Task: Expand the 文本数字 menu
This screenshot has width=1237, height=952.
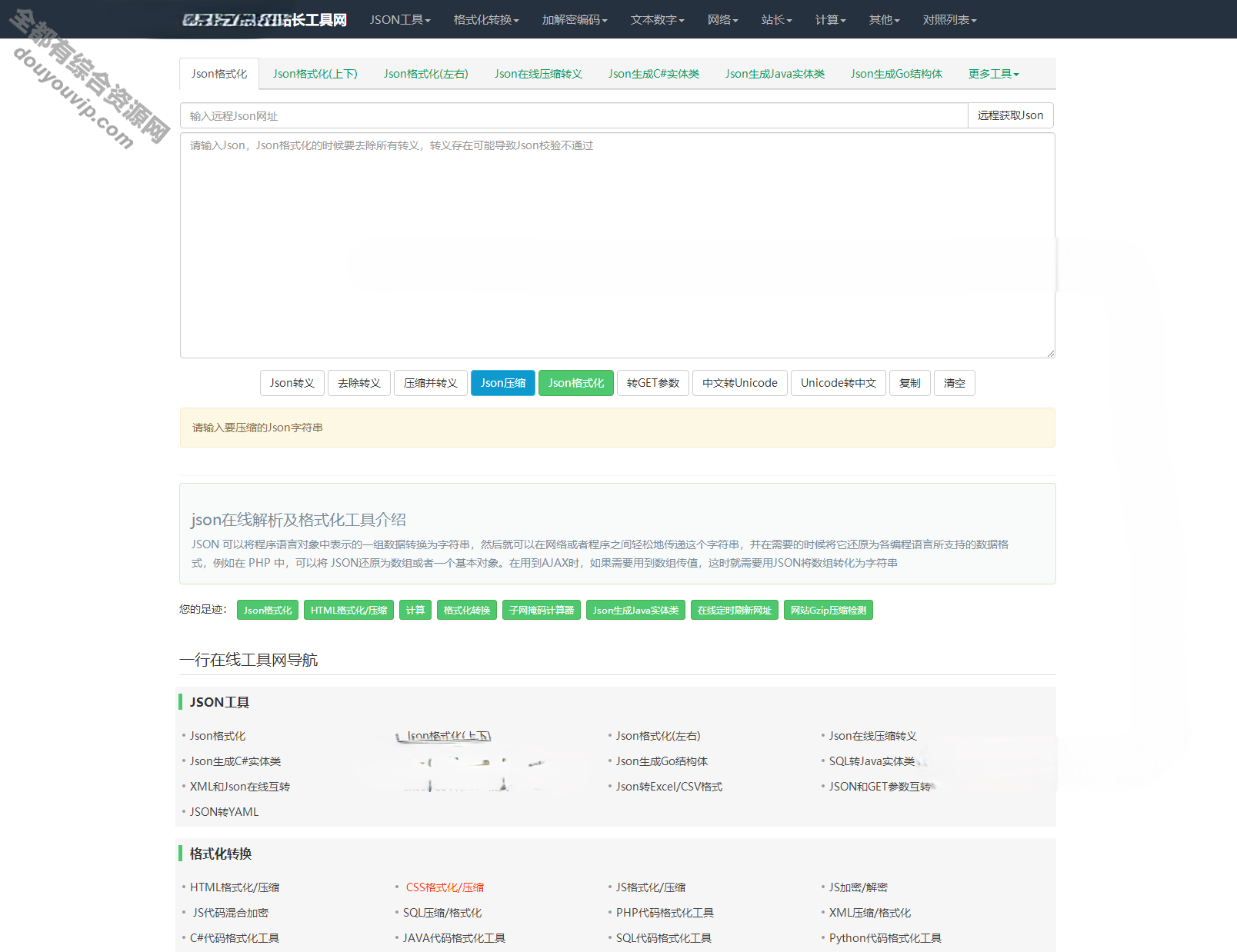Action: click(658, 20)
